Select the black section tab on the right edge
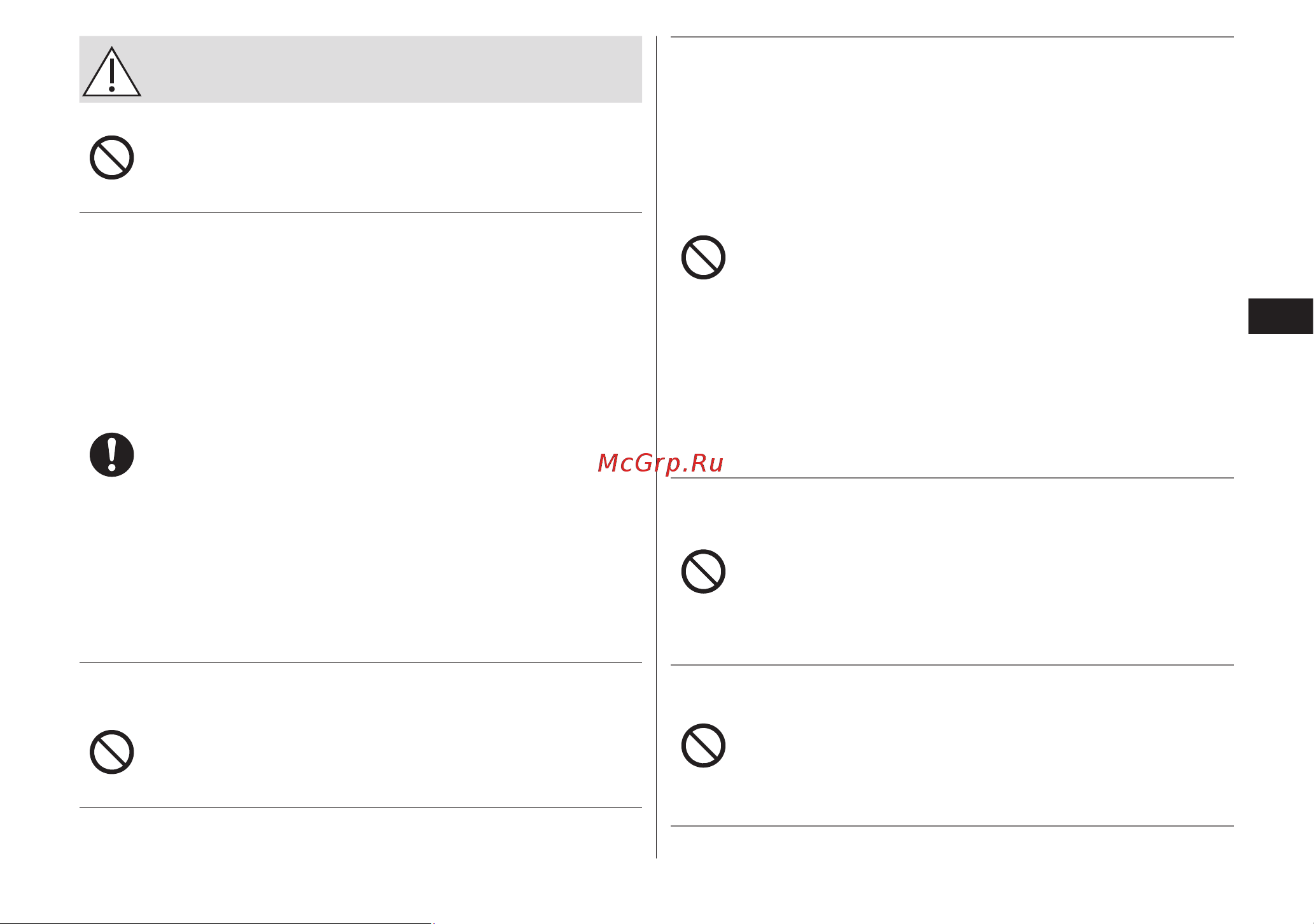This screenshot has width=1314, height=924. (x=1280, y=316)
